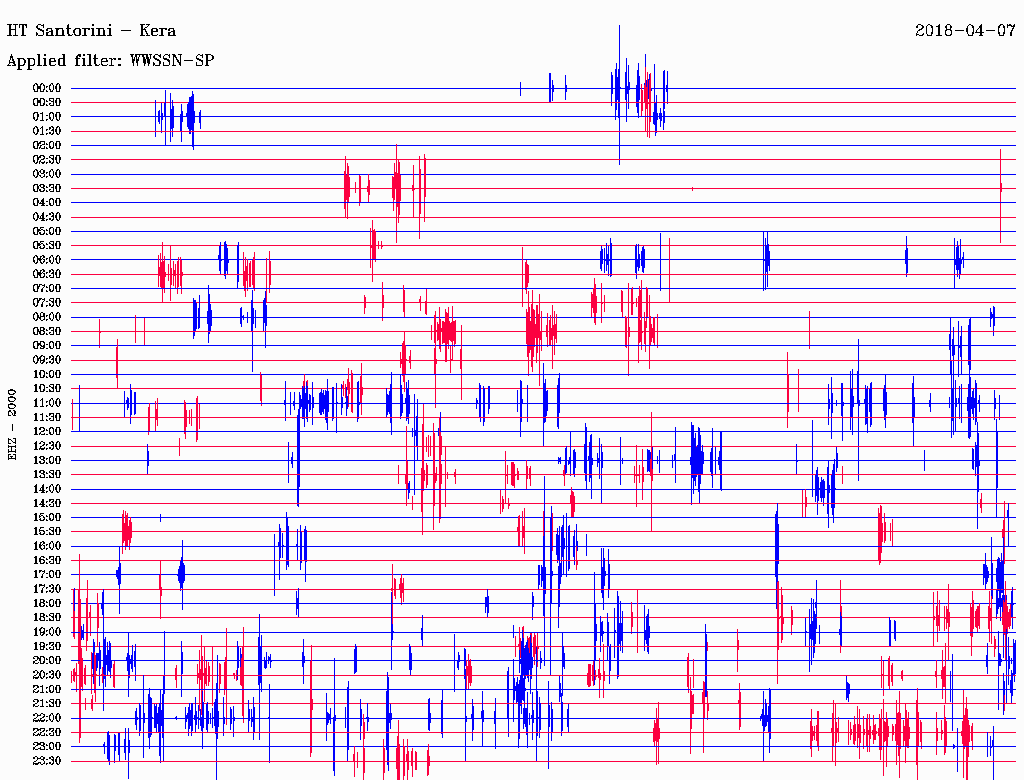Click the tall red spike at far right of the 03:30 trace
Screen dimensions: 1024x780
pyautogui.click(x=1000, y=188)
